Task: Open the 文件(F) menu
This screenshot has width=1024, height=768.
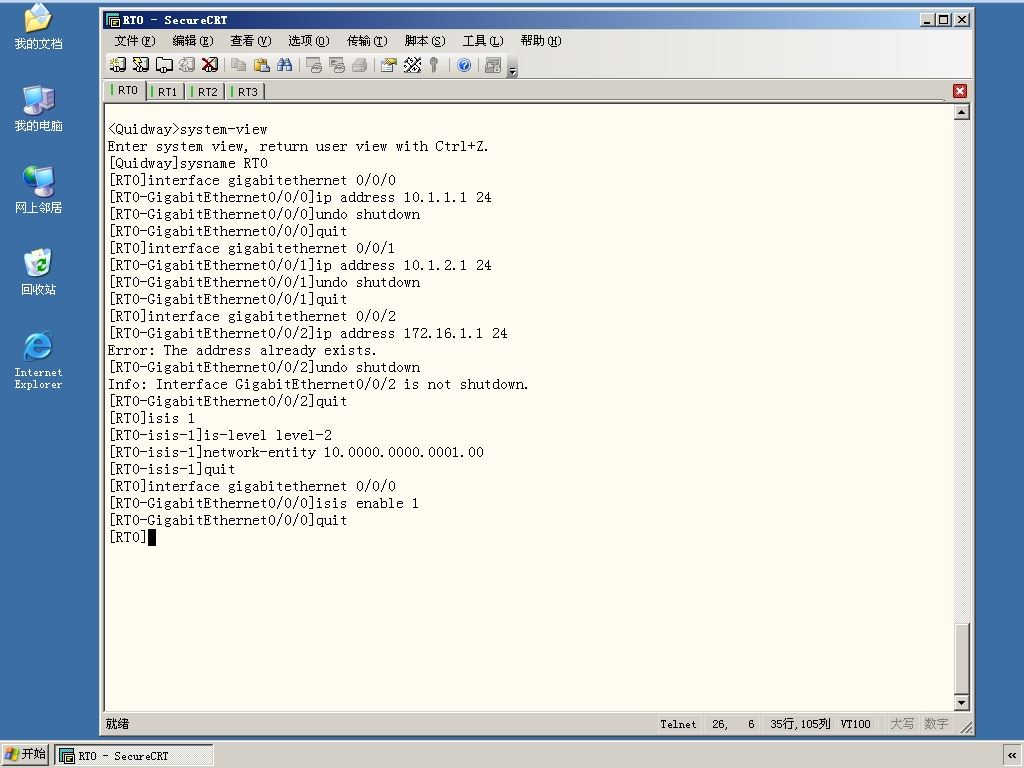Action: pos(135,40)
